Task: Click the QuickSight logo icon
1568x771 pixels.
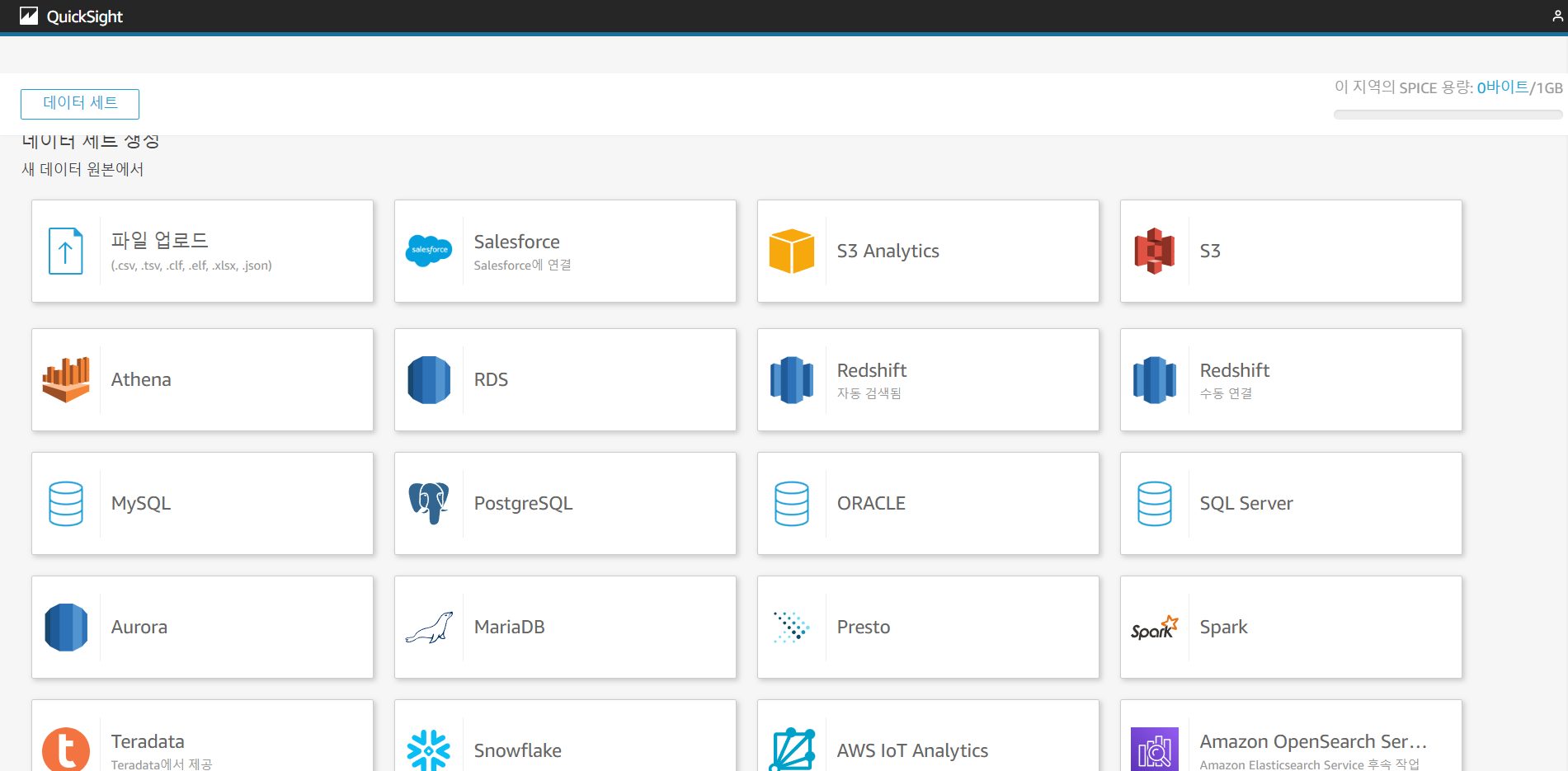Action: coord(29,16)
